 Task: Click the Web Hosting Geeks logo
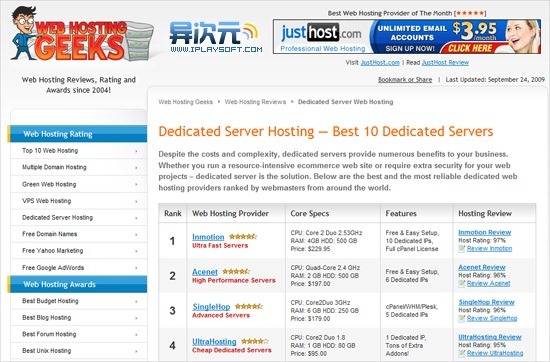[81, 34]
